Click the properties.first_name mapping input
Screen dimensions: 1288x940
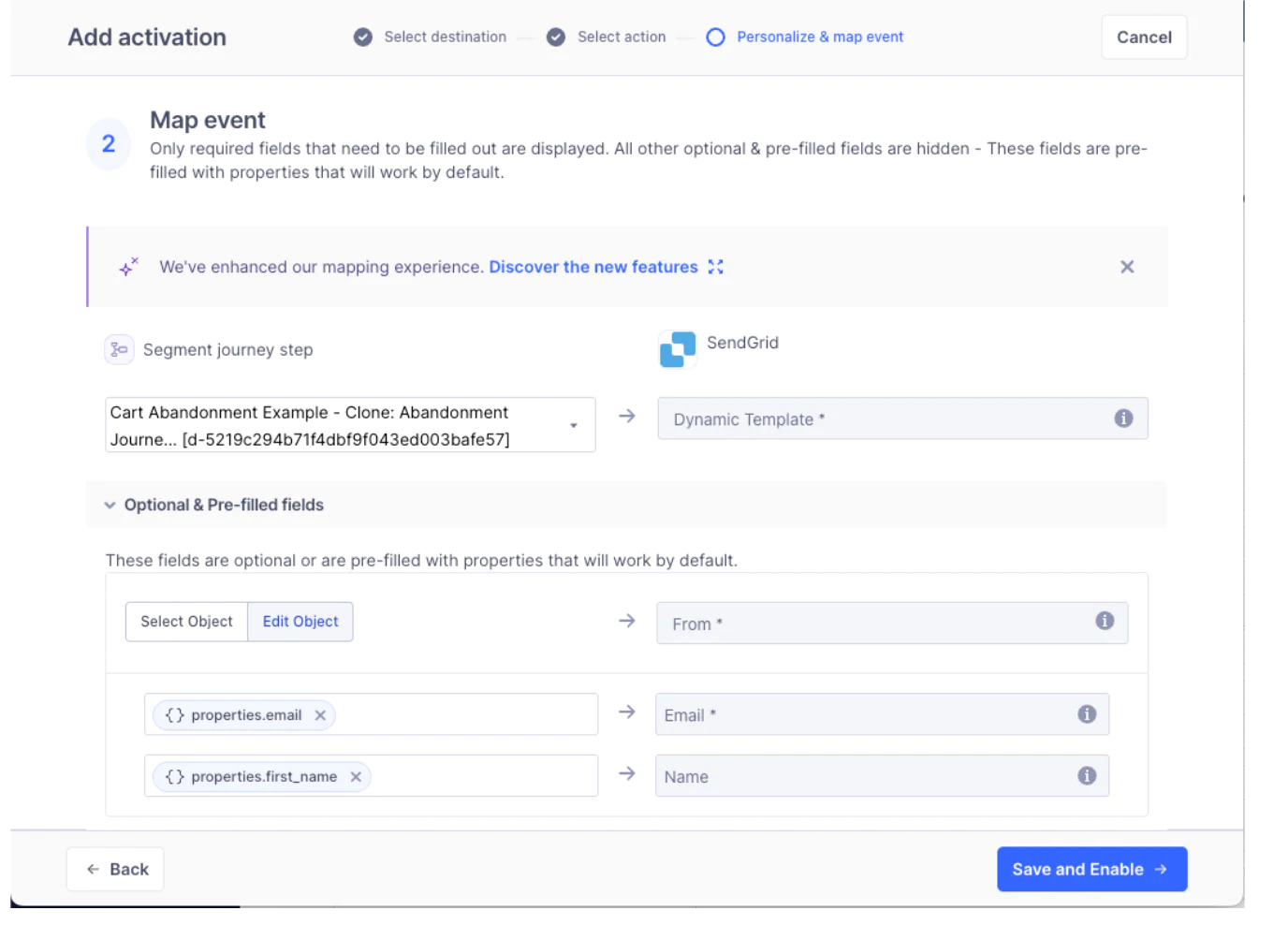pos(371,776)
